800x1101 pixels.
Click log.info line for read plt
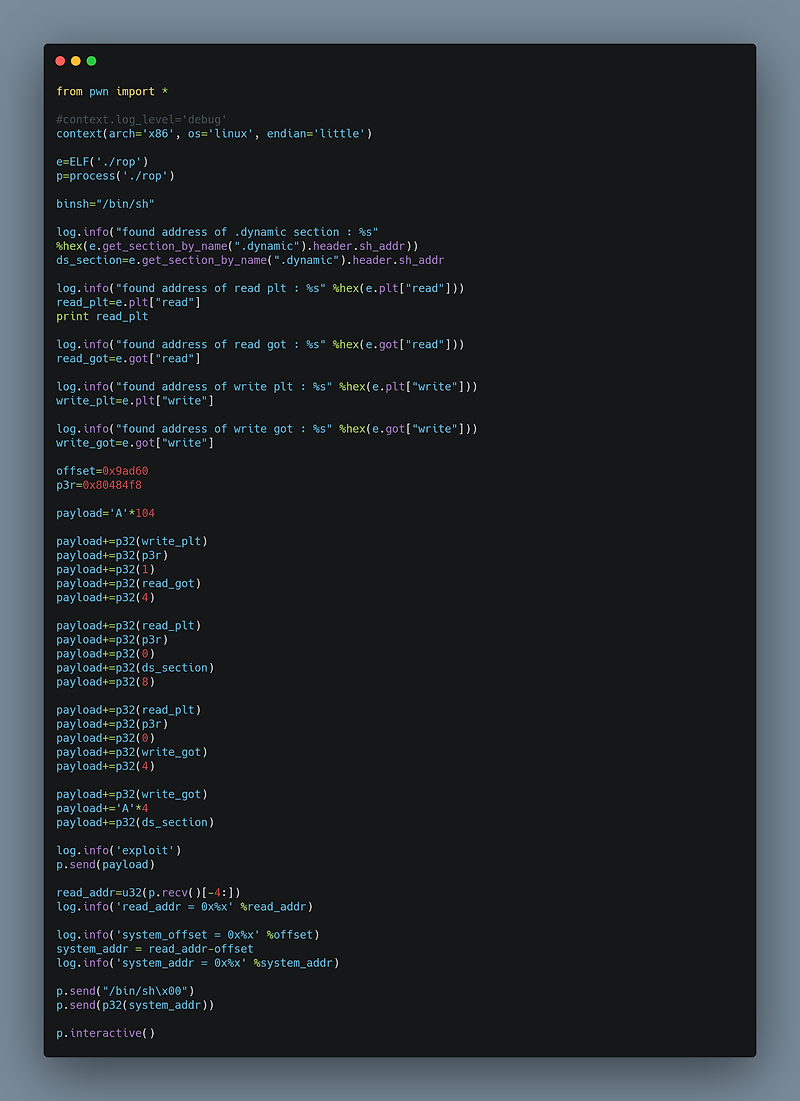coord(261,288)
